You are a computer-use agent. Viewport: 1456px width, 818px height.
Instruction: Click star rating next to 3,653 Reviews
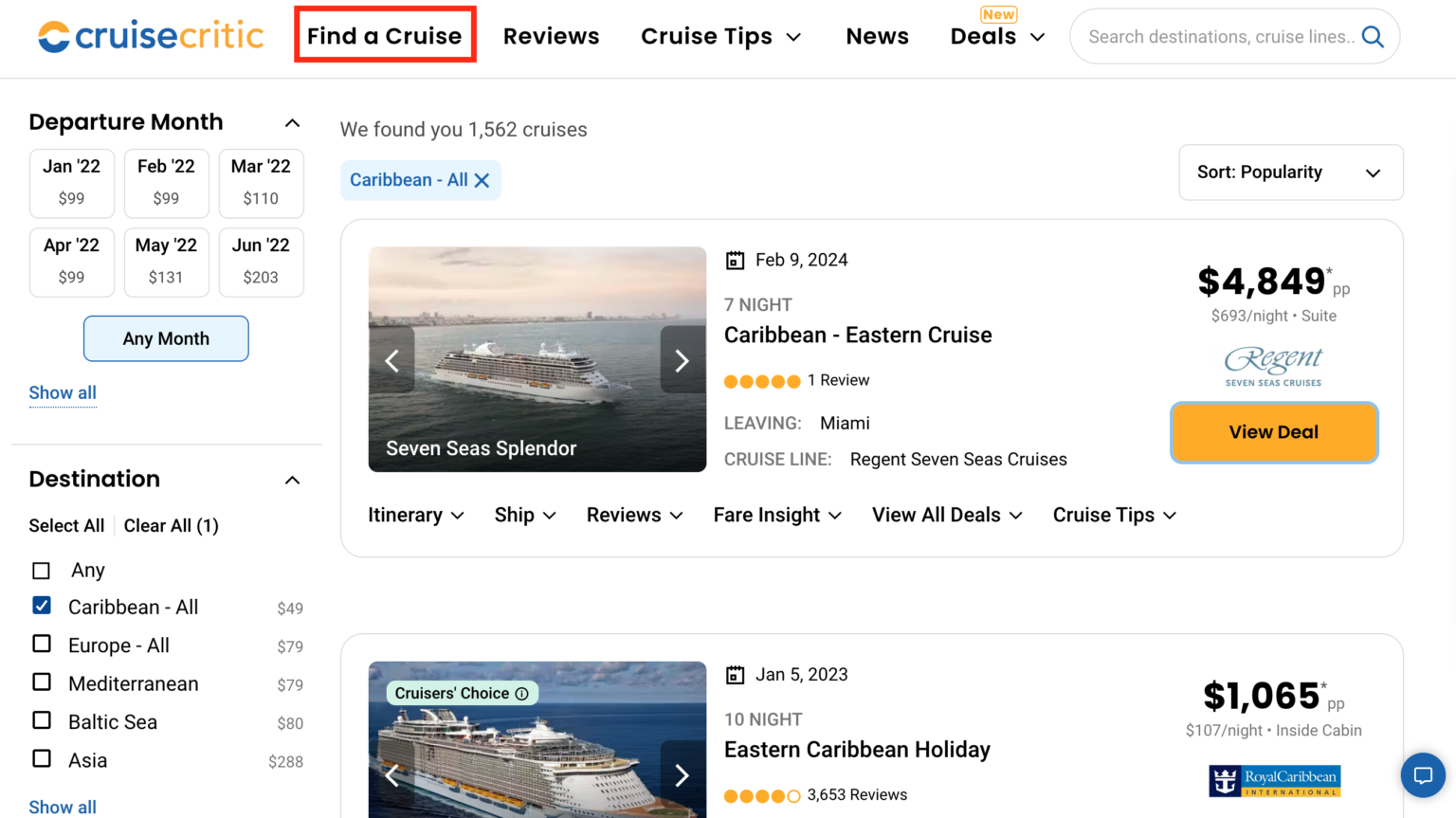click(762, 795)
